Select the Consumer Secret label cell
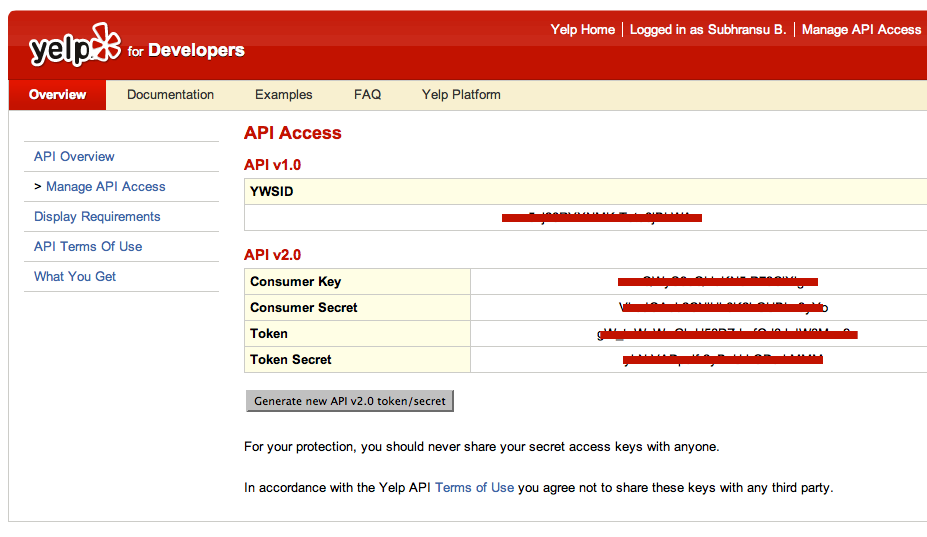Viewport: 927px width, 537px height. tap(357, 308)
